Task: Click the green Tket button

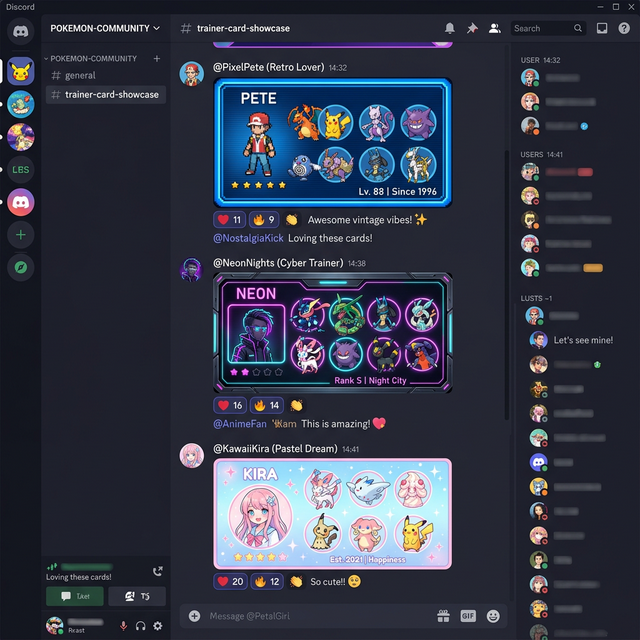Action: point(75,596)
